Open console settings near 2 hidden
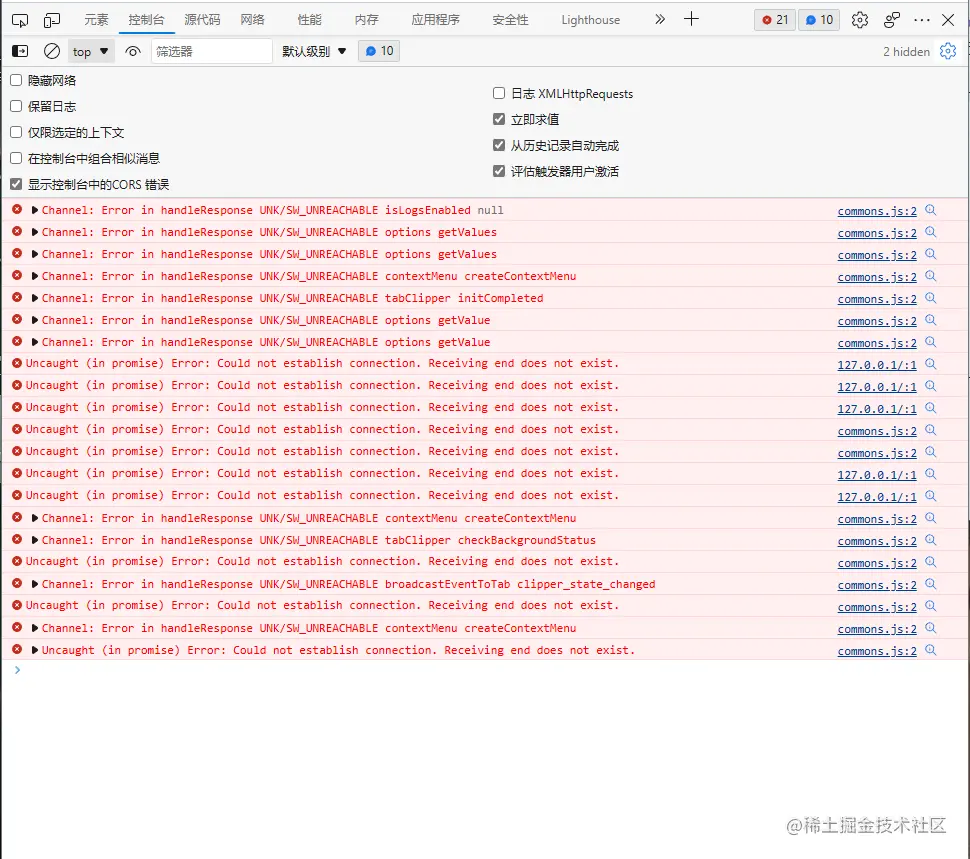Image resolution: width=970 pixels, height=859 pixels. tap(948, 50)
